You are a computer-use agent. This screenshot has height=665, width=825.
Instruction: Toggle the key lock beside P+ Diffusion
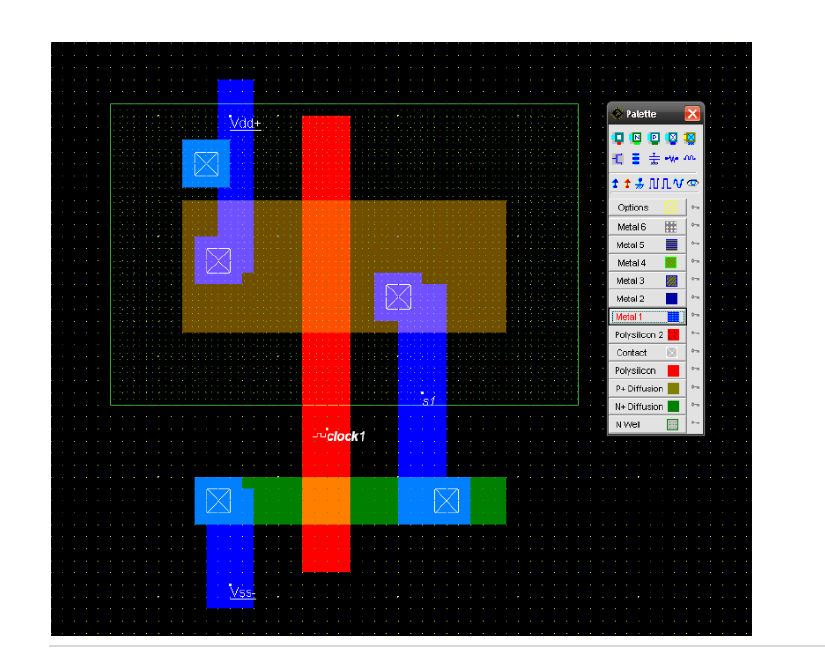coord(695,387)
